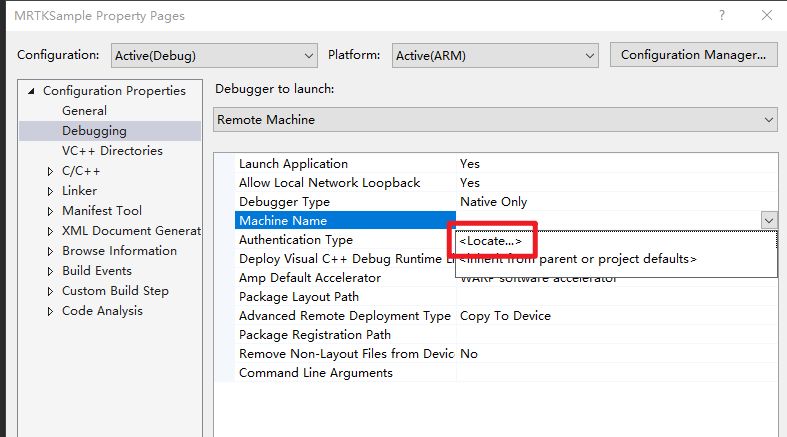Click the No value of Remove Non-Layout Files

coord(617,354)
